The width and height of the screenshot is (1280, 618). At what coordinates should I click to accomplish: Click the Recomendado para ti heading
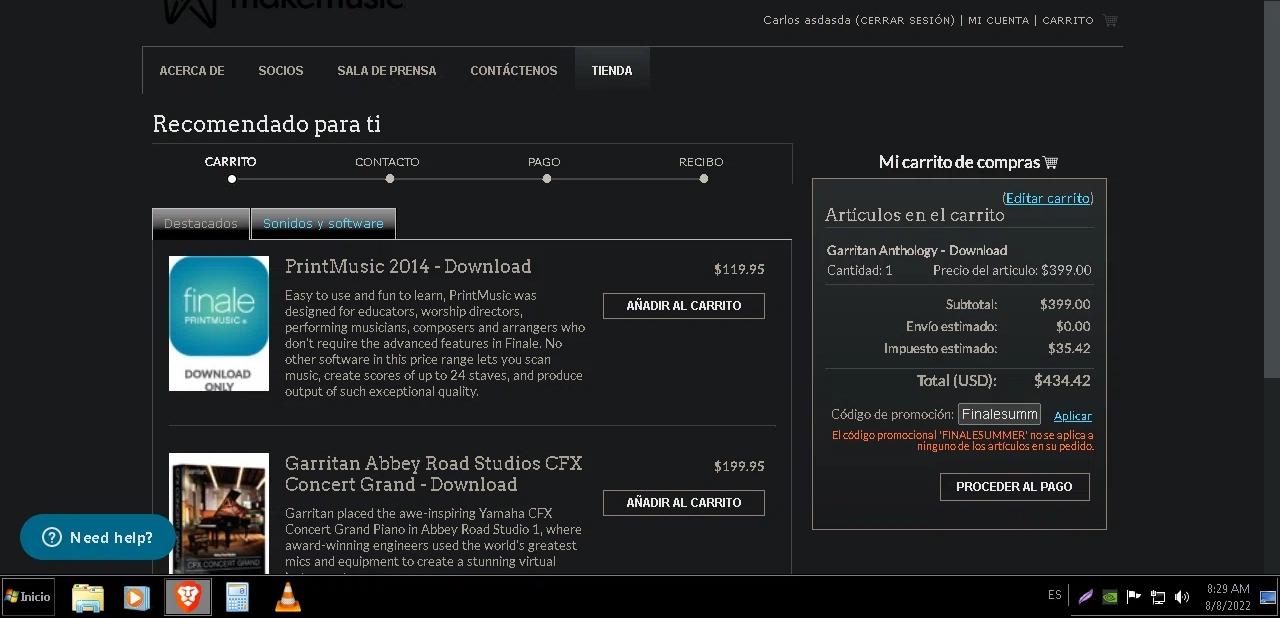point(266,125)
